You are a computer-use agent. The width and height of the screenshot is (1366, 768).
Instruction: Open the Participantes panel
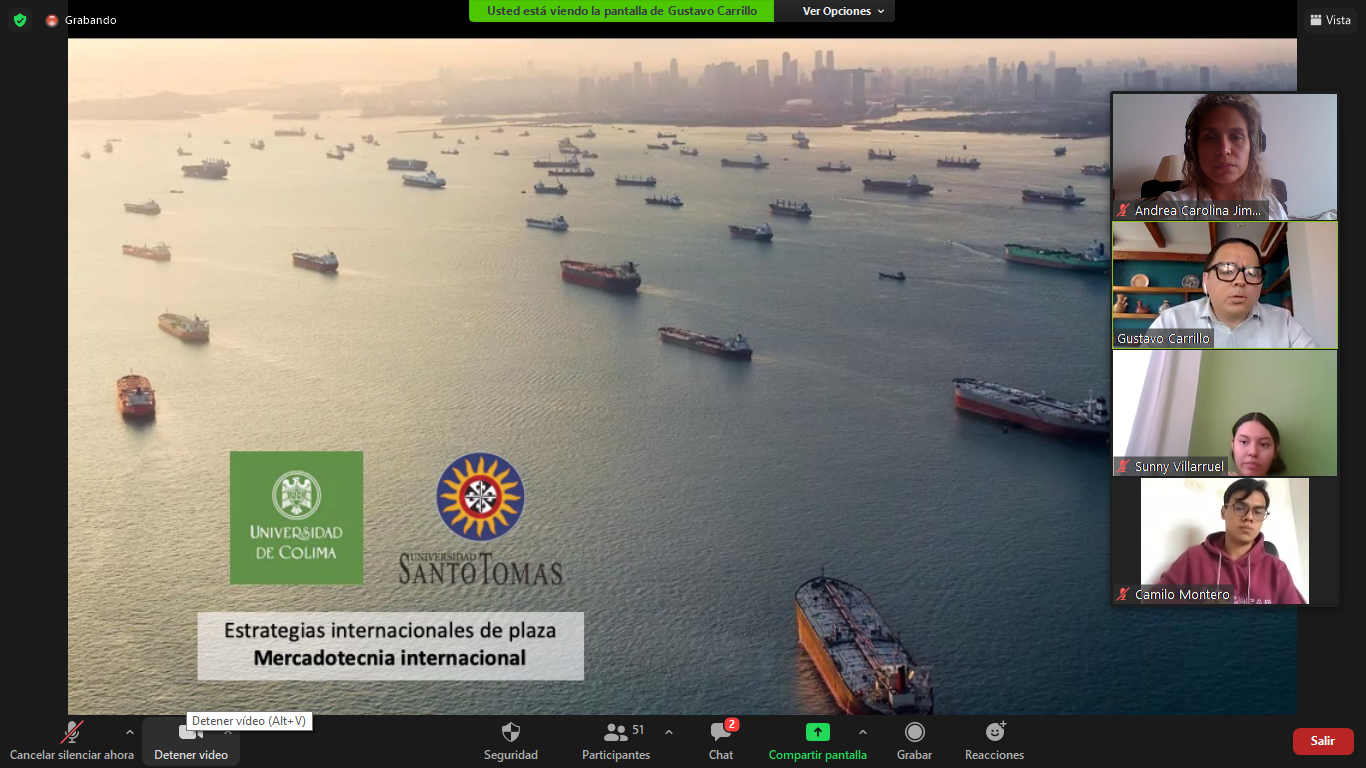click(x=616, y=741)
